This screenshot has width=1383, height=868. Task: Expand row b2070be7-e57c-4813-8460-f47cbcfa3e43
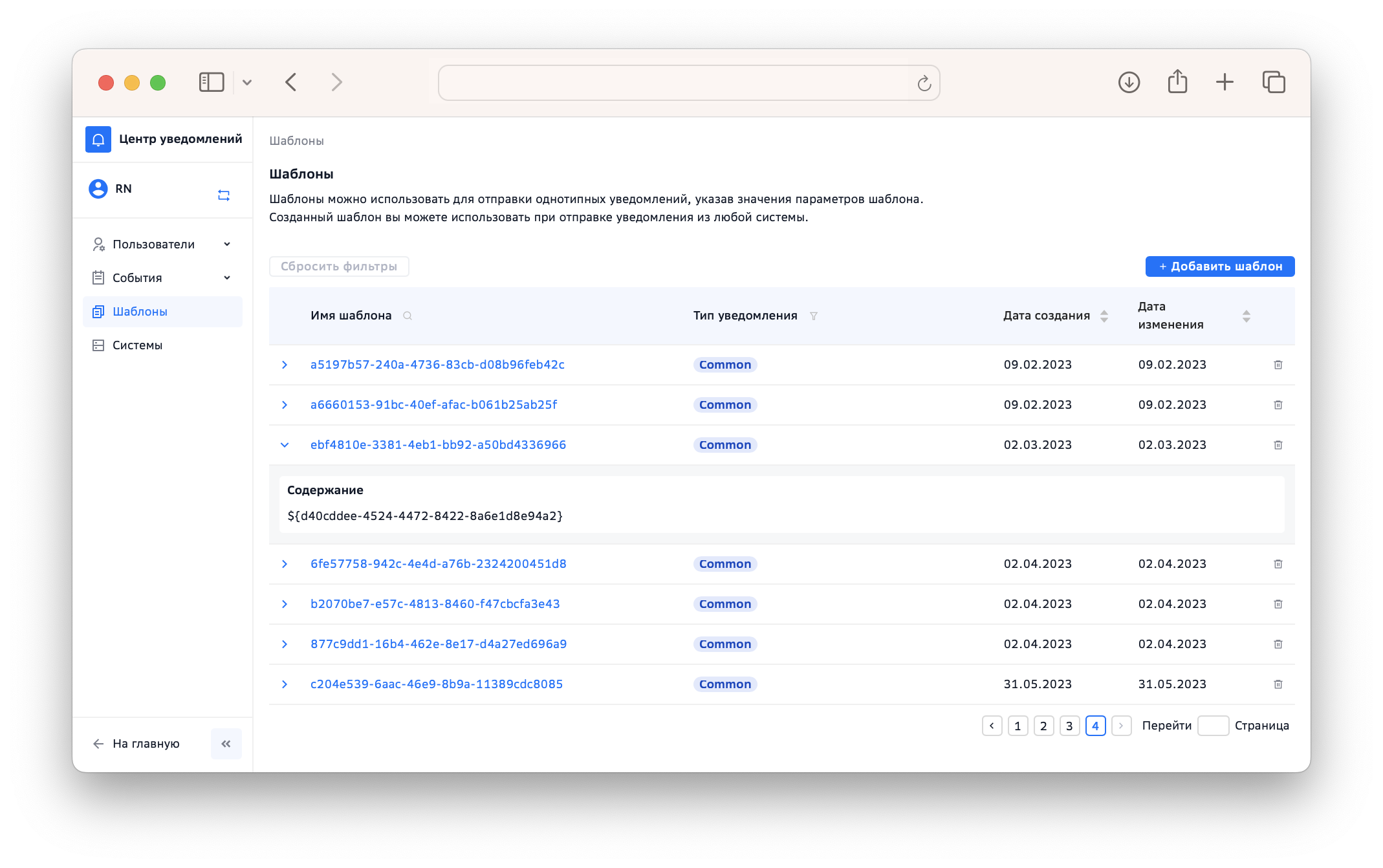(x=285, y=604)
